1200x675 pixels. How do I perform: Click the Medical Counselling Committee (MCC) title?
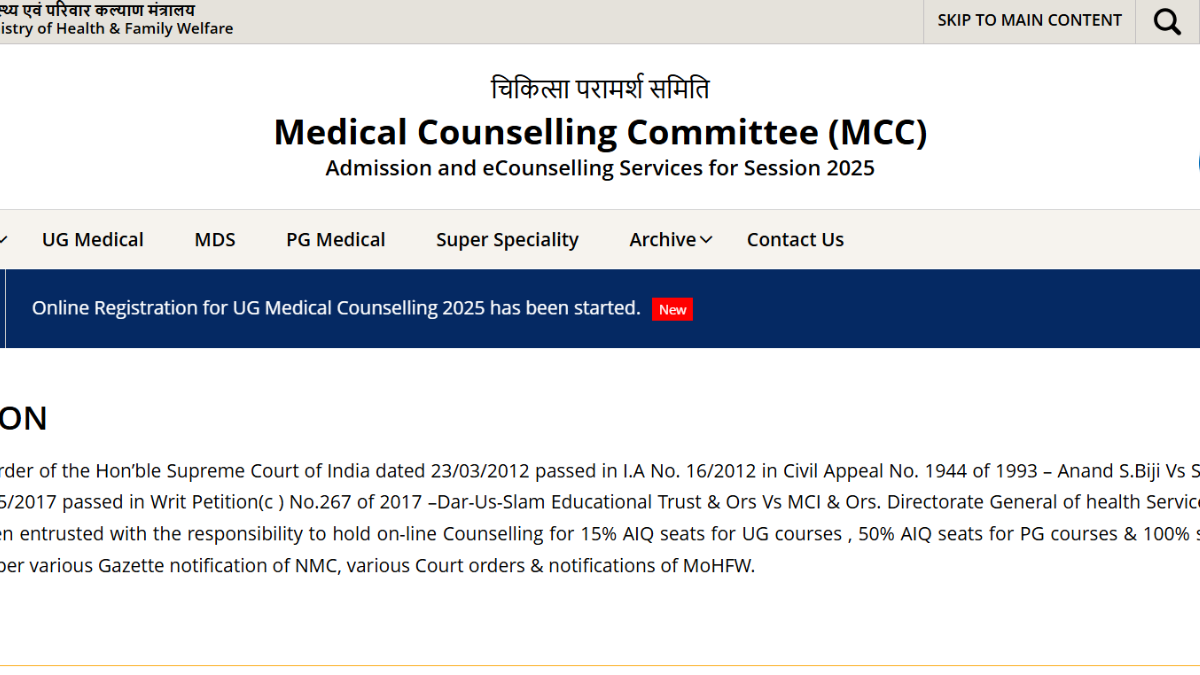pos(600,132)
